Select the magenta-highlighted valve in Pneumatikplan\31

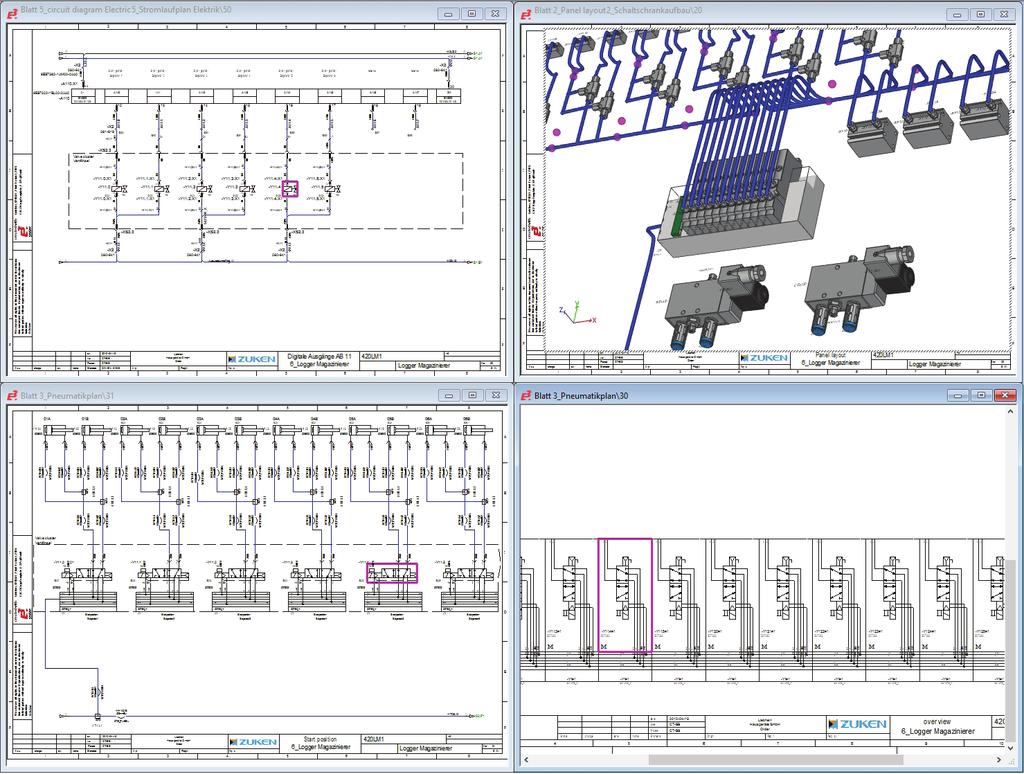392,573
